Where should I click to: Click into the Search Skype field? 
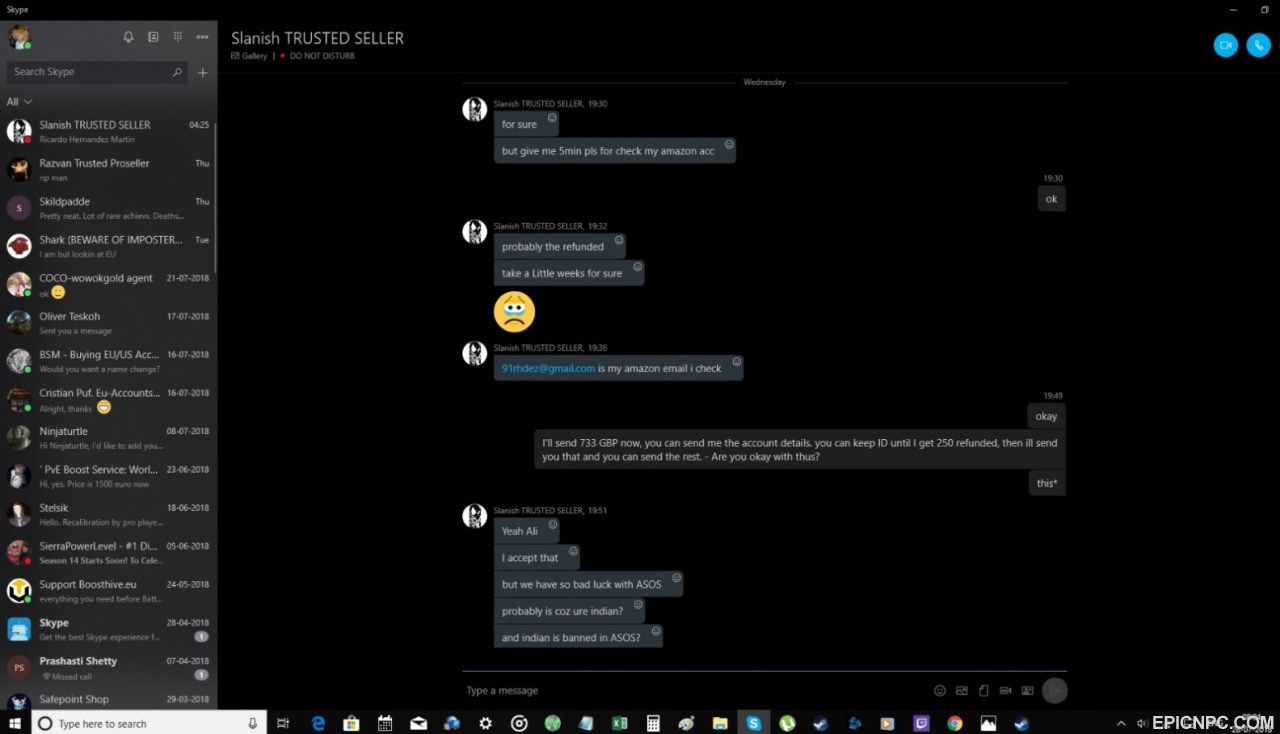pyautogui.click(x=90, y=72)
